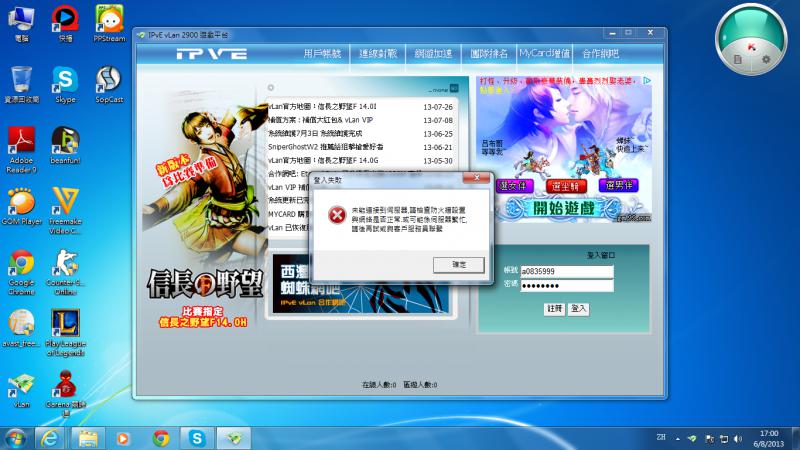Open the Play League of Legends desktop icon
The image size is (800, 450).
click(x=65, y=333)
